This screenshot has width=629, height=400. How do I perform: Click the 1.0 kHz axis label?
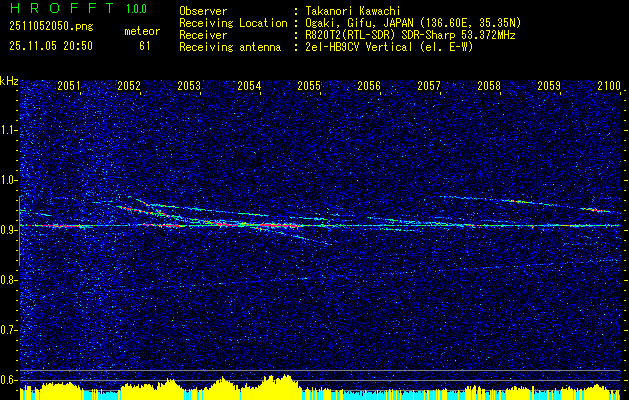(9, 181)
